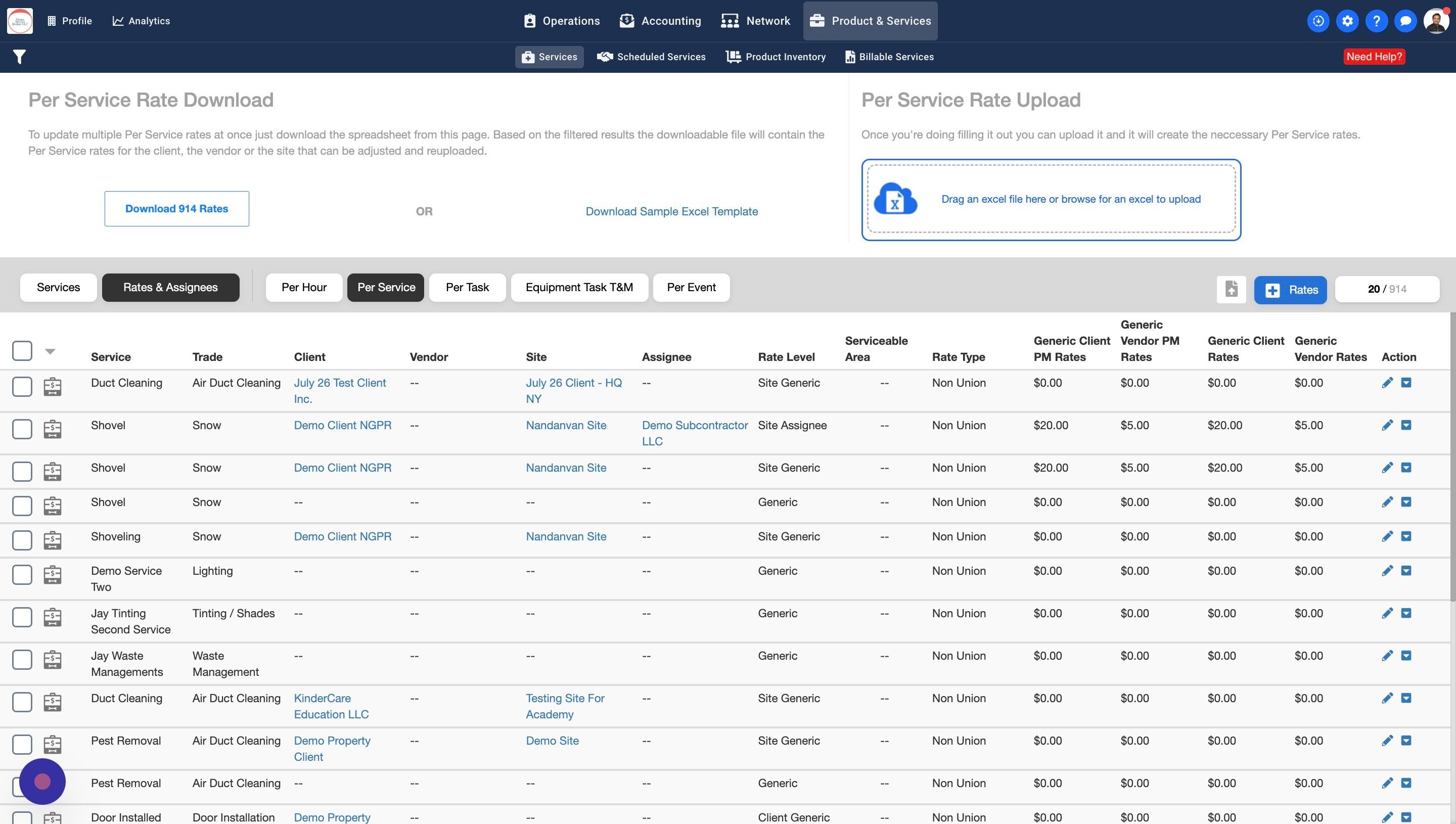The height and width of the screenshot is (824, 1456).
Task: Open action dropdown for Jay Waste Managements
Action: tap(1406, 656)
